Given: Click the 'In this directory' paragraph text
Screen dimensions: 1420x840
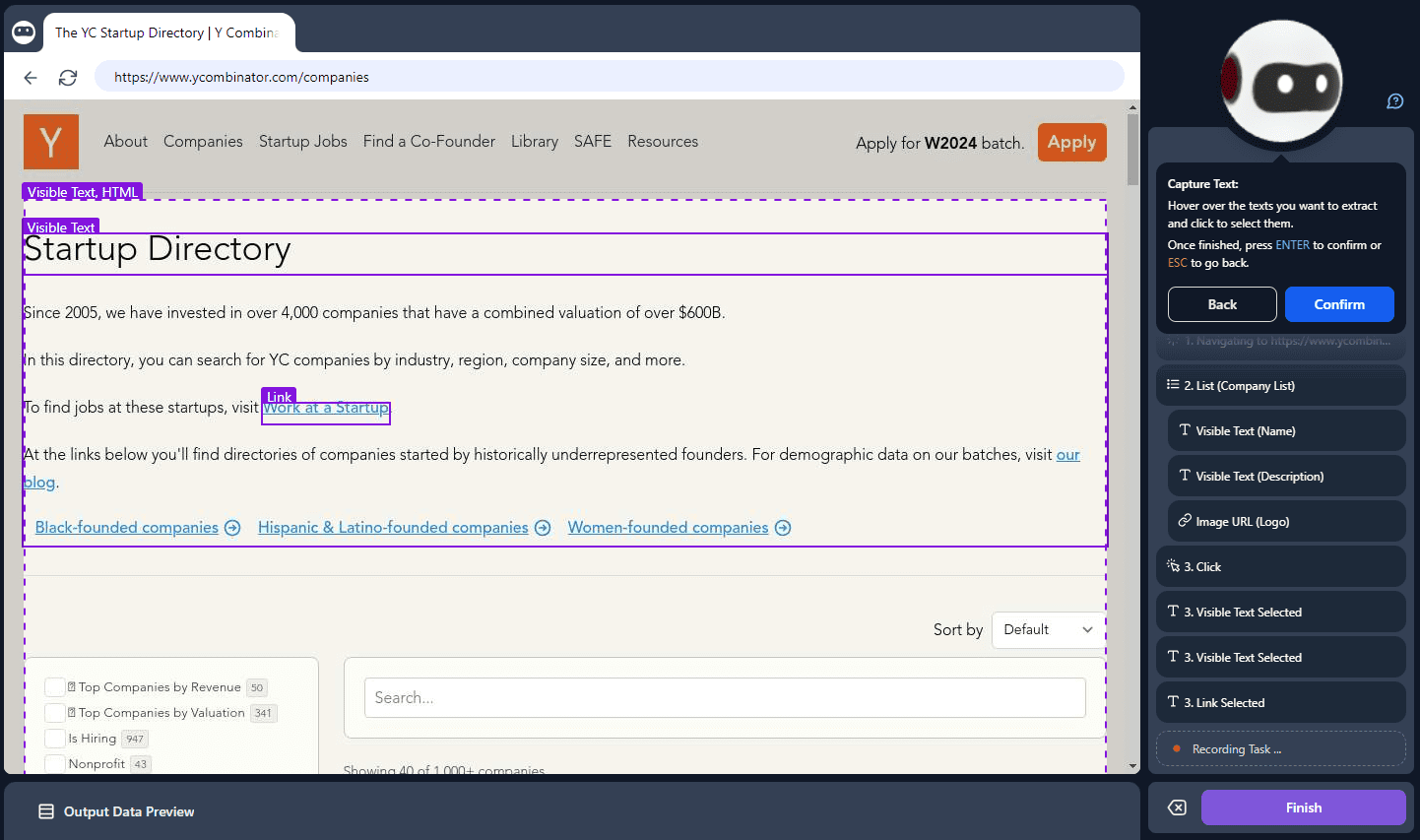Looking at the screenshot, I should coord(355,360).
